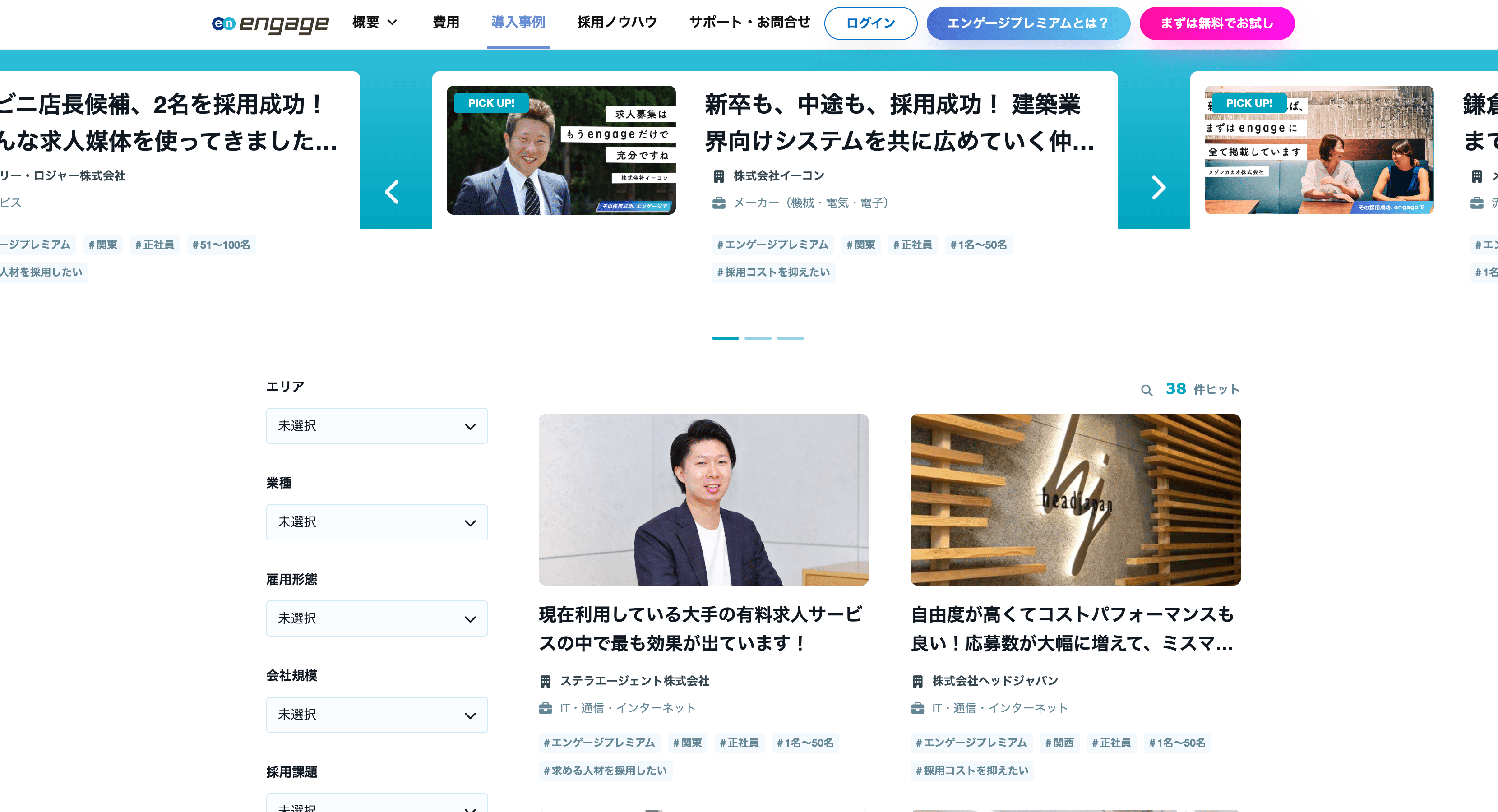Click the engage logo
This screenshot has width=1498, height=812.
[x=270, y=23]
